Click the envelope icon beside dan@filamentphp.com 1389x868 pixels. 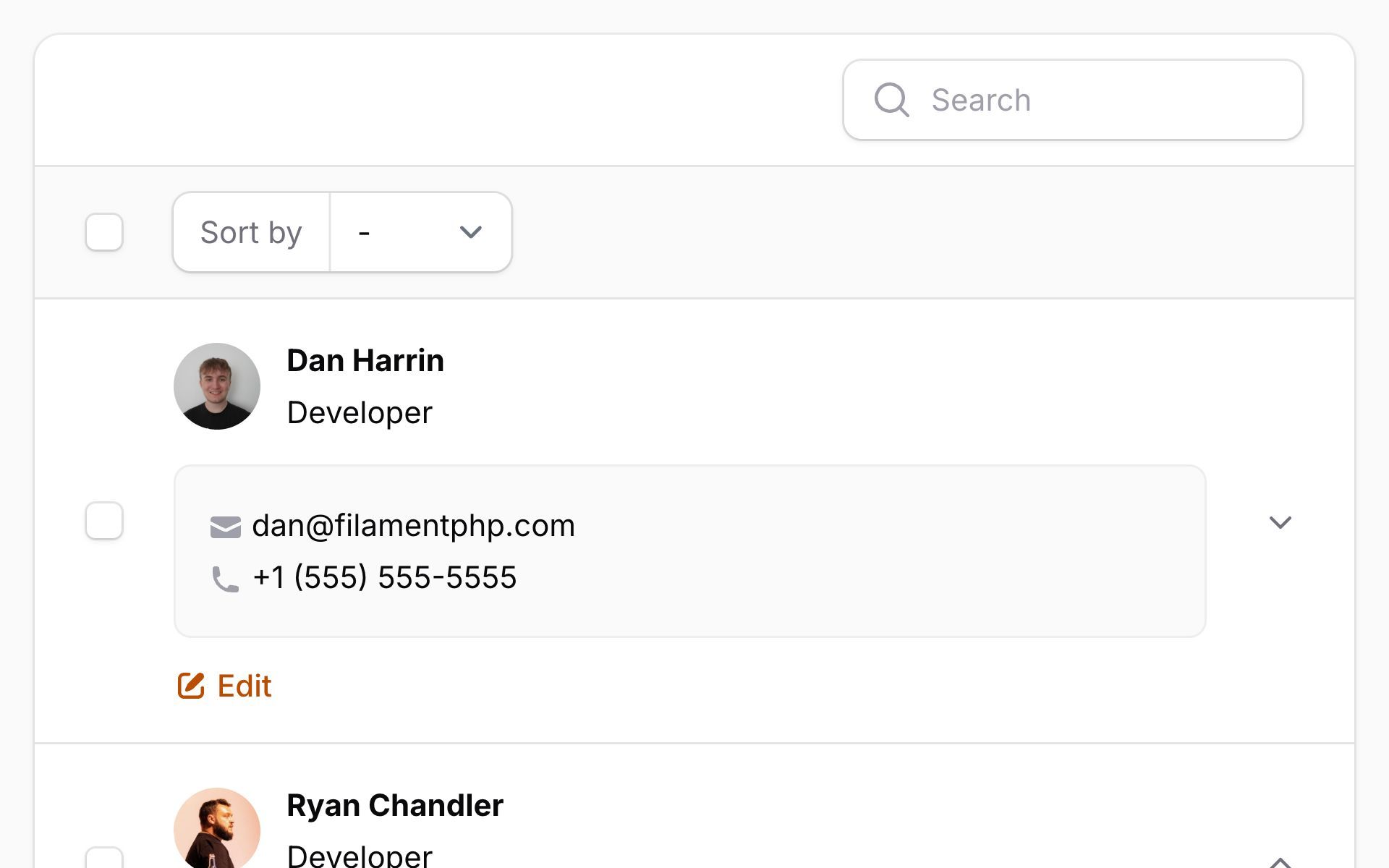click(225, 527)
